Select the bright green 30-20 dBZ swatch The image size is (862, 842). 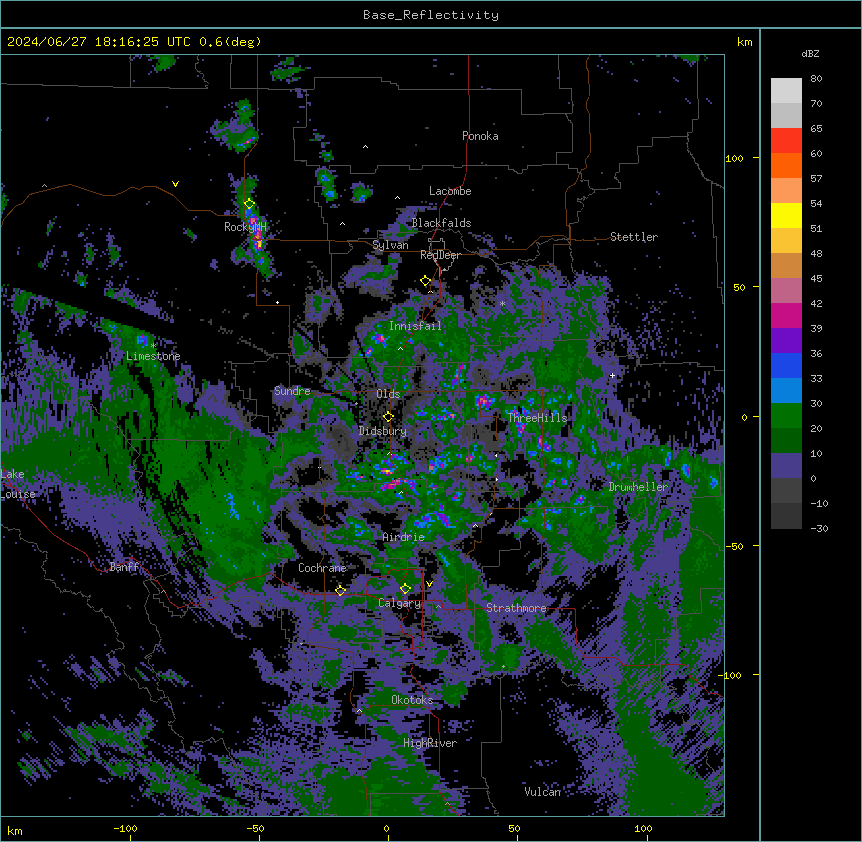pos(786,416)
